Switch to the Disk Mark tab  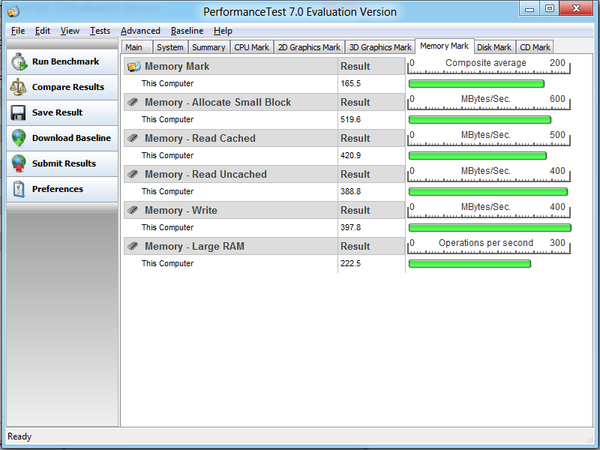pyautogui.click(x=494, y=47)
